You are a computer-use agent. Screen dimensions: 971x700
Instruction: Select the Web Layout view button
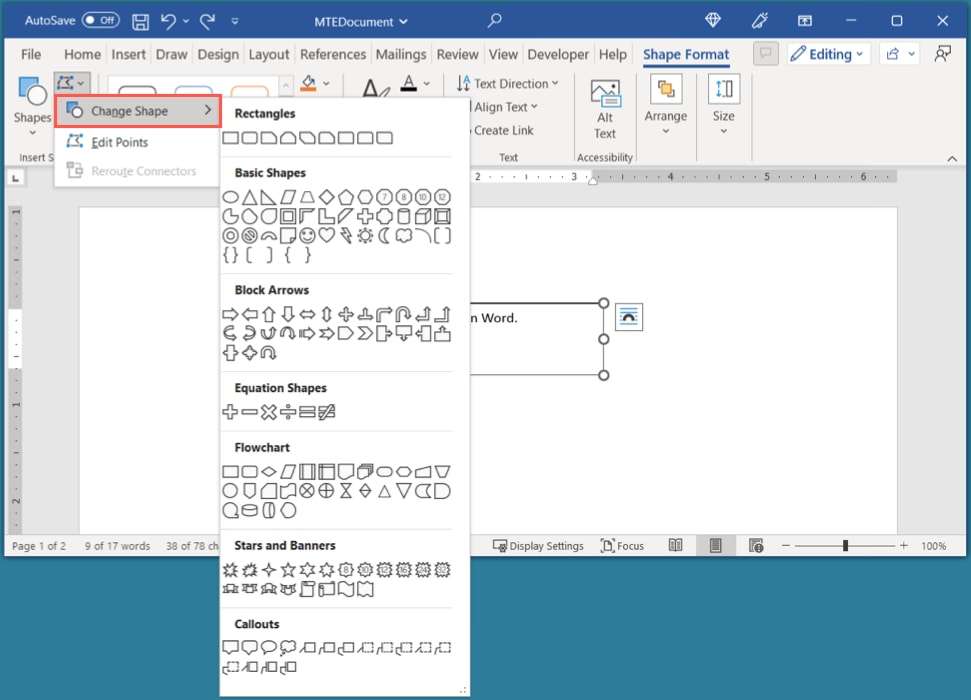click(756, 546)
